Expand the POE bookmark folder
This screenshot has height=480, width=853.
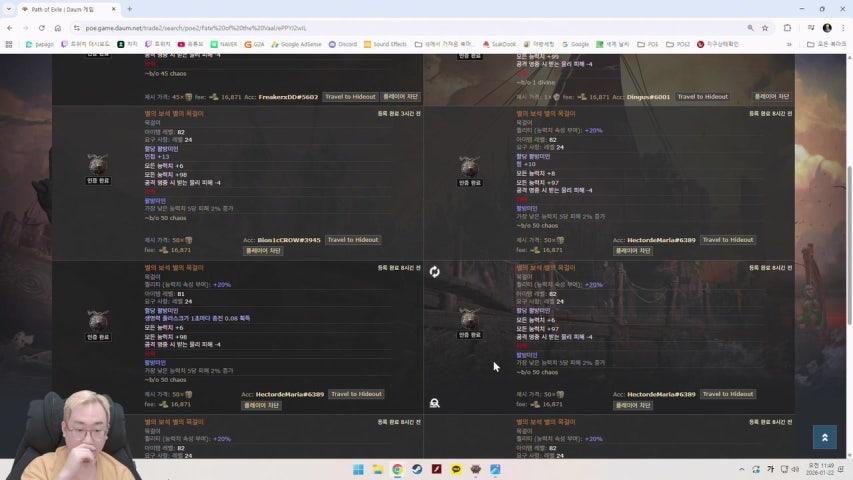point(647,44)
